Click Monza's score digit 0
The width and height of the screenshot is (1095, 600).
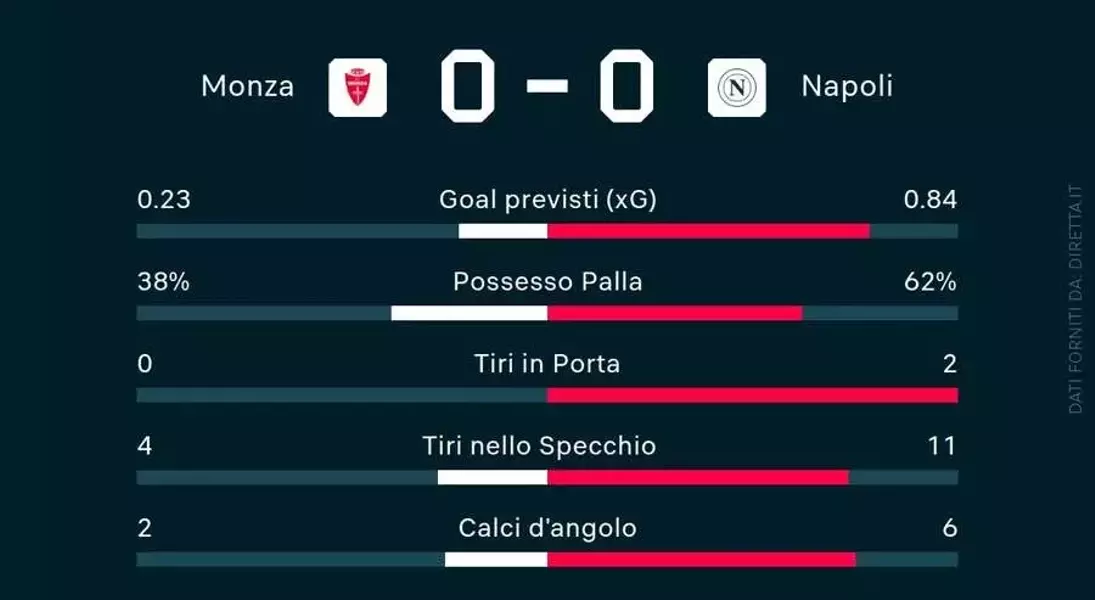[468, 86]
